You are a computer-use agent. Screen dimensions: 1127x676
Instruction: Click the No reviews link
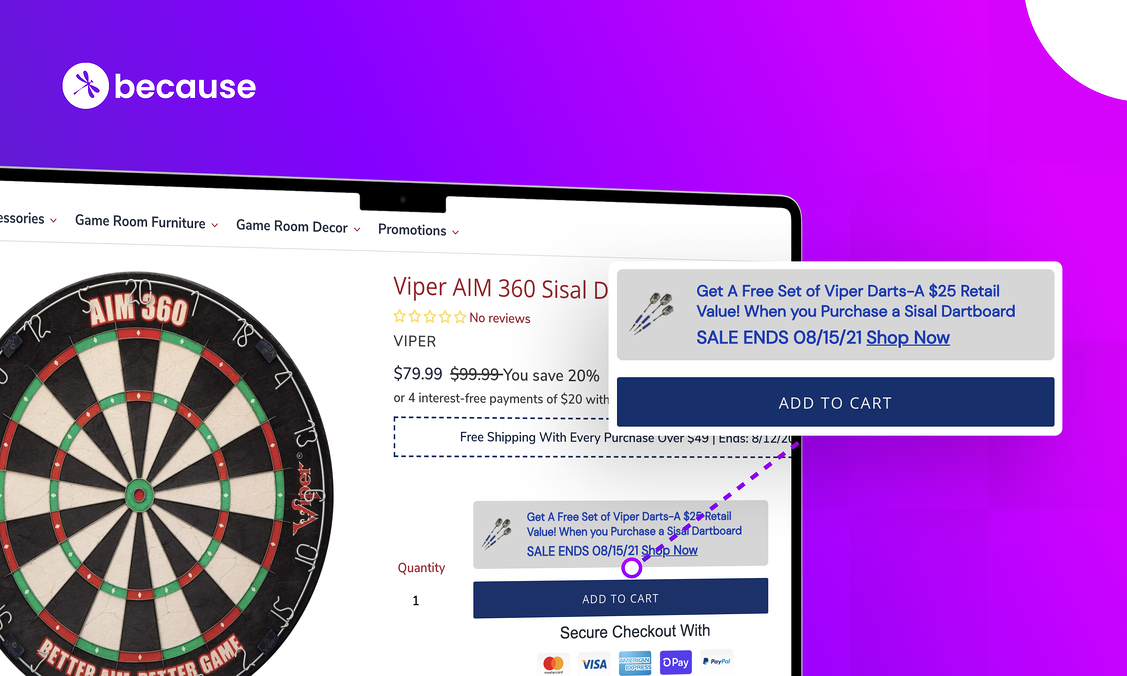(500, 318)
